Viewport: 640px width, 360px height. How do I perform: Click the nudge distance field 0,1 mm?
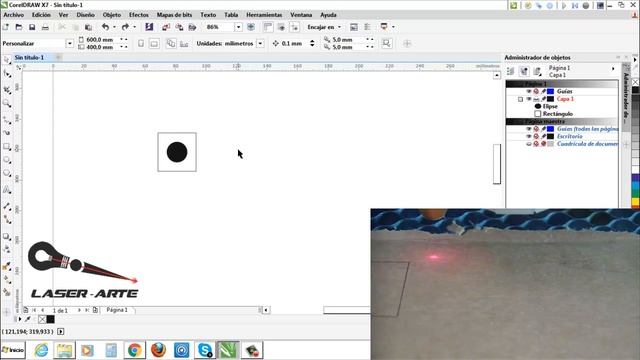[294, 43]
